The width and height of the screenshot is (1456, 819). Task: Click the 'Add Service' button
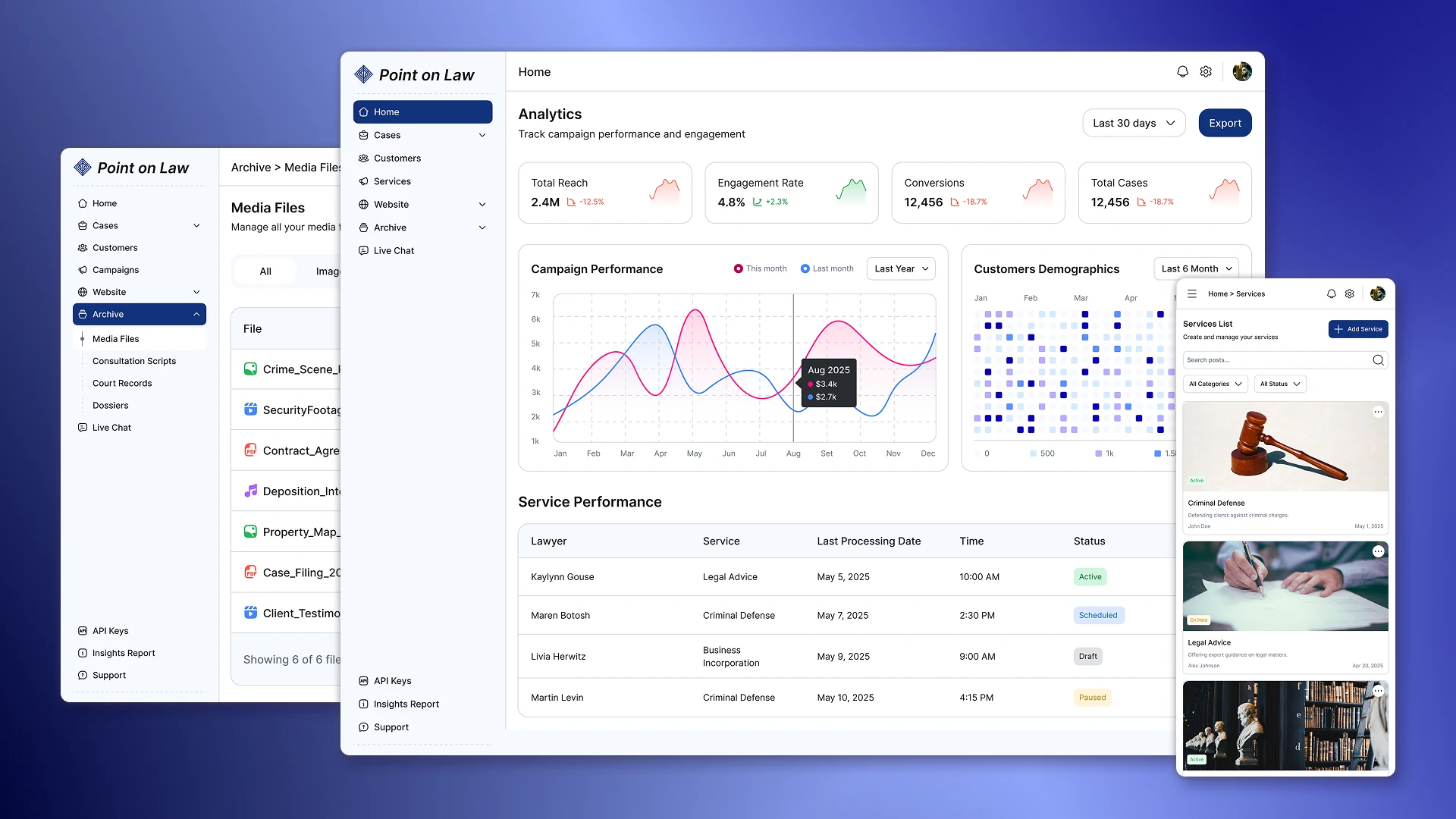[1357, 328]
